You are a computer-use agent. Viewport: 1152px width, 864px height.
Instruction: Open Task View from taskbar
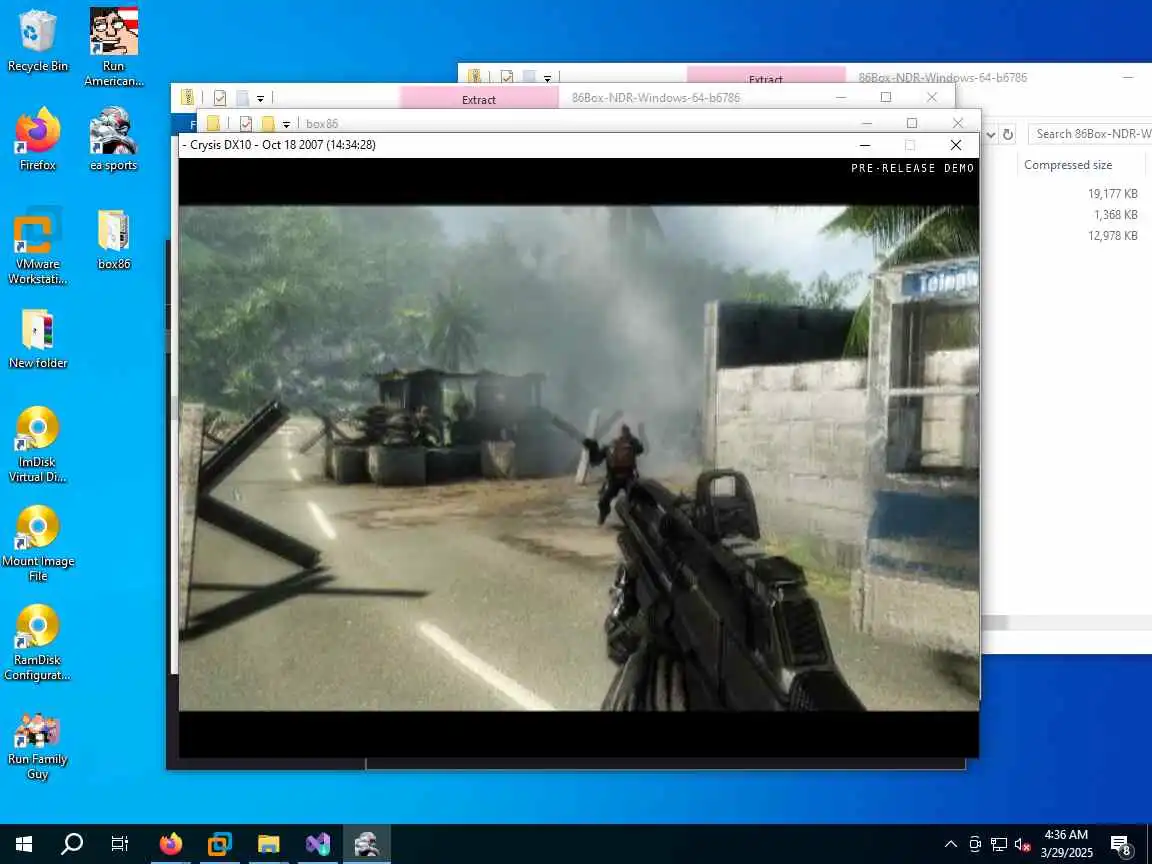pyautogui.click(x=119, y=843)
